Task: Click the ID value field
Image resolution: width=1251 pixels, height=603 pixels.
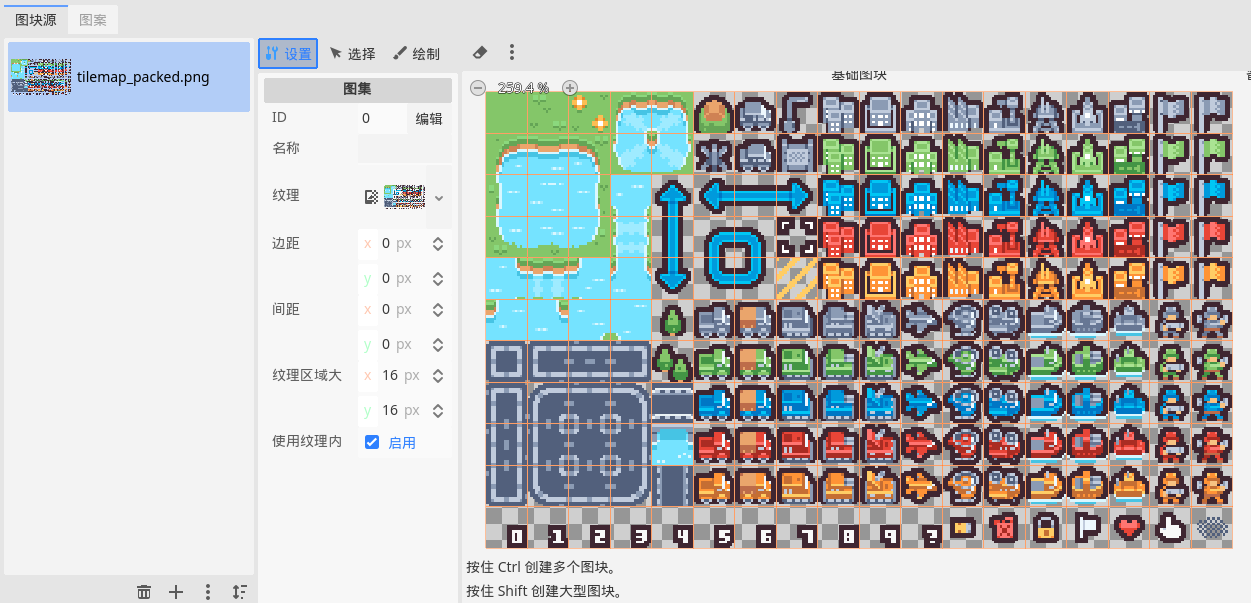Action: (382, 118)
